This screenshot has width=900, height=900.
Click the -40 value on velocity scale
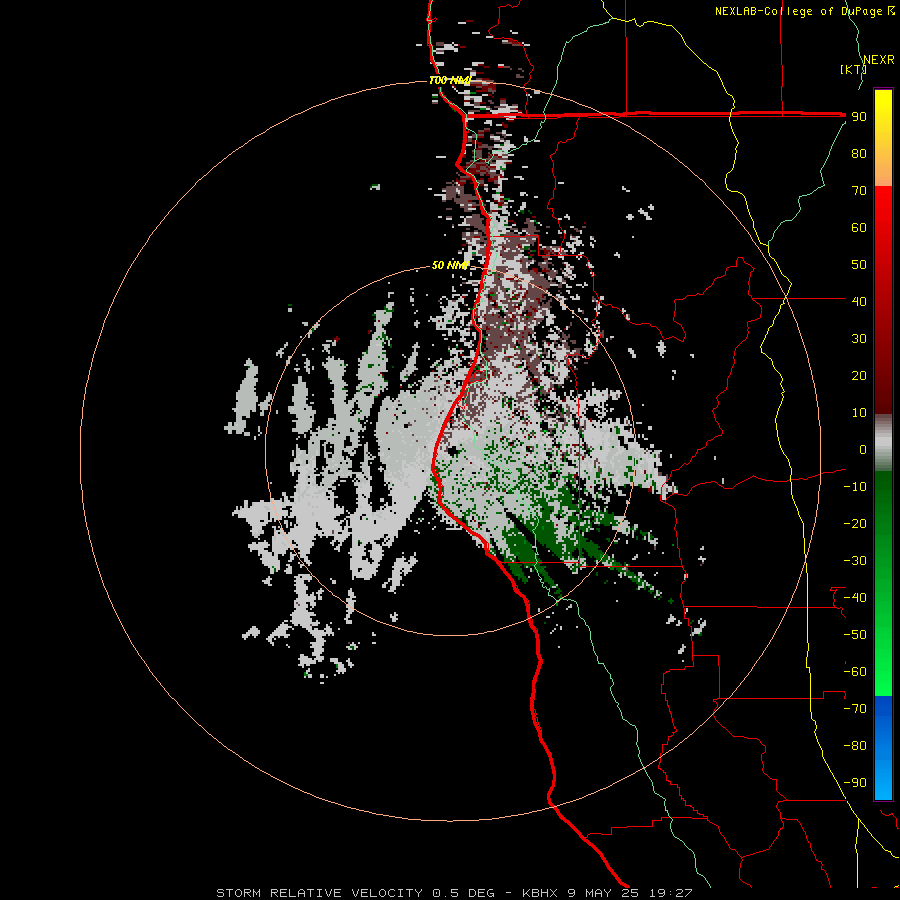pos(855,598)
